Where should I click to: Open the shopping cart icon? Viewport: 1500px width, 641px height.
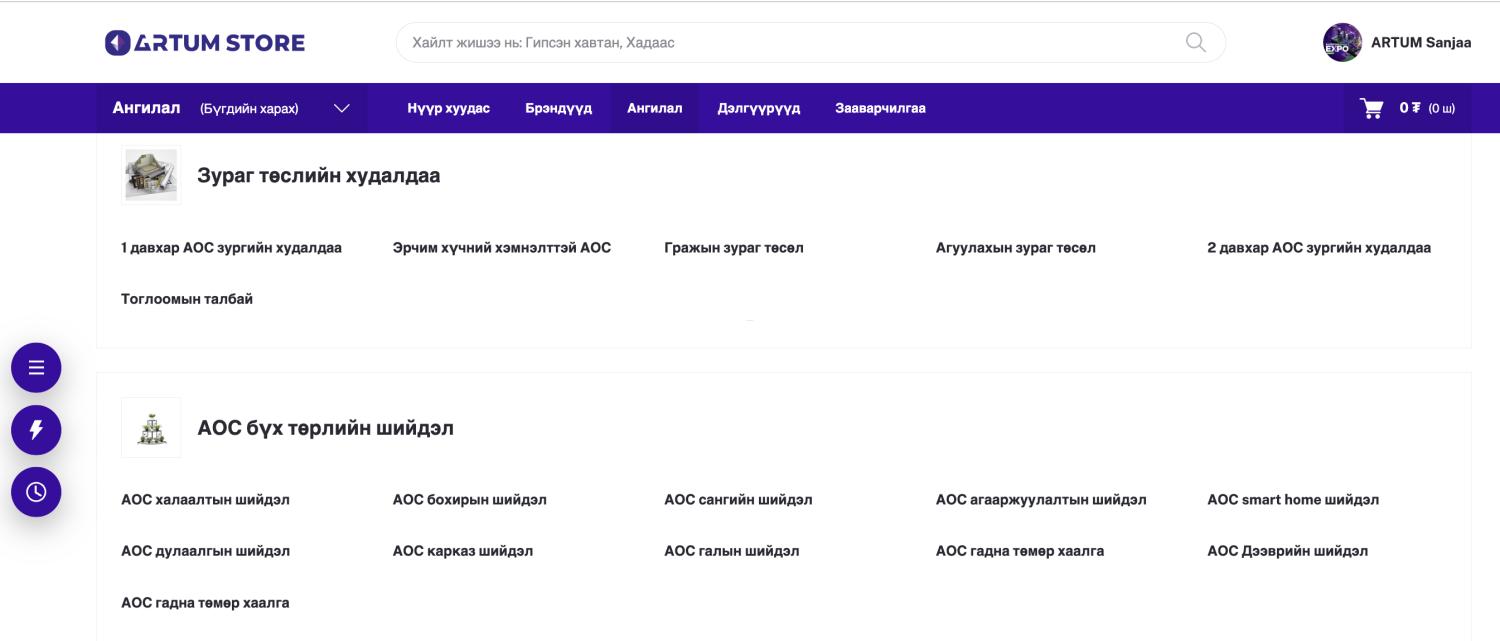coord(1371,108)
